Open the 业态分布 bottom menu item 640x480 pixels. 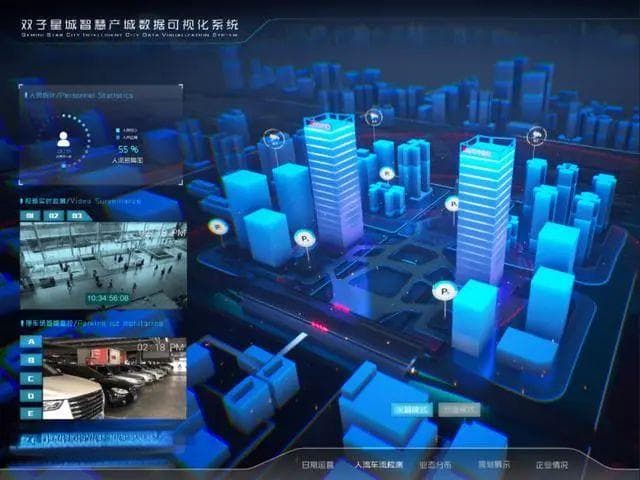(x=435, y=464)
